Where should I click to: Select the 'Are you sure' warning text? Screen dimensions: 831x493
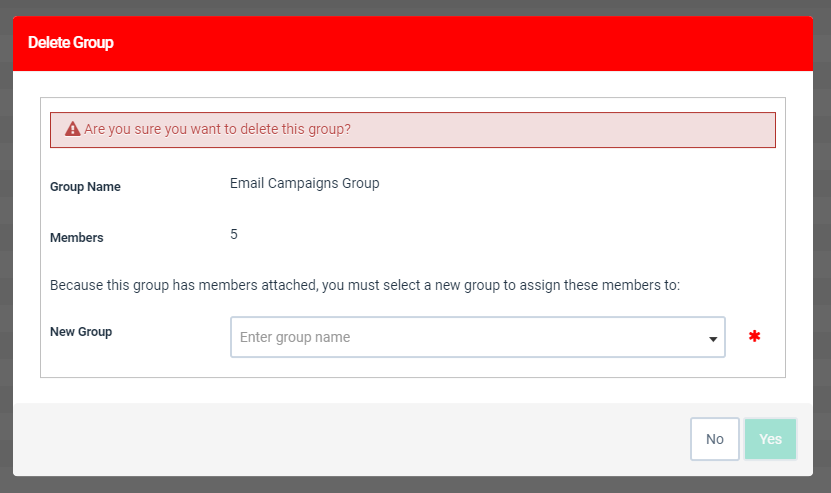pyautogui.click(x=217, y=129)
